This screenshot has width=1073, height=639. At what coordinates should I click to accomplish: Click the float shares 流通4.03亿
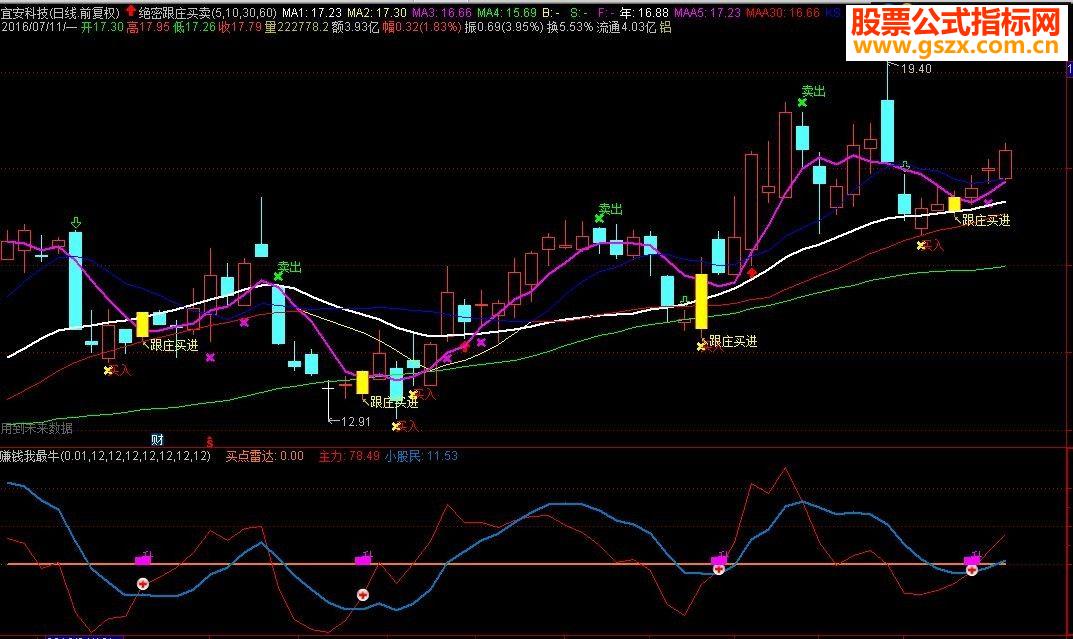click(x=626, y=27)
